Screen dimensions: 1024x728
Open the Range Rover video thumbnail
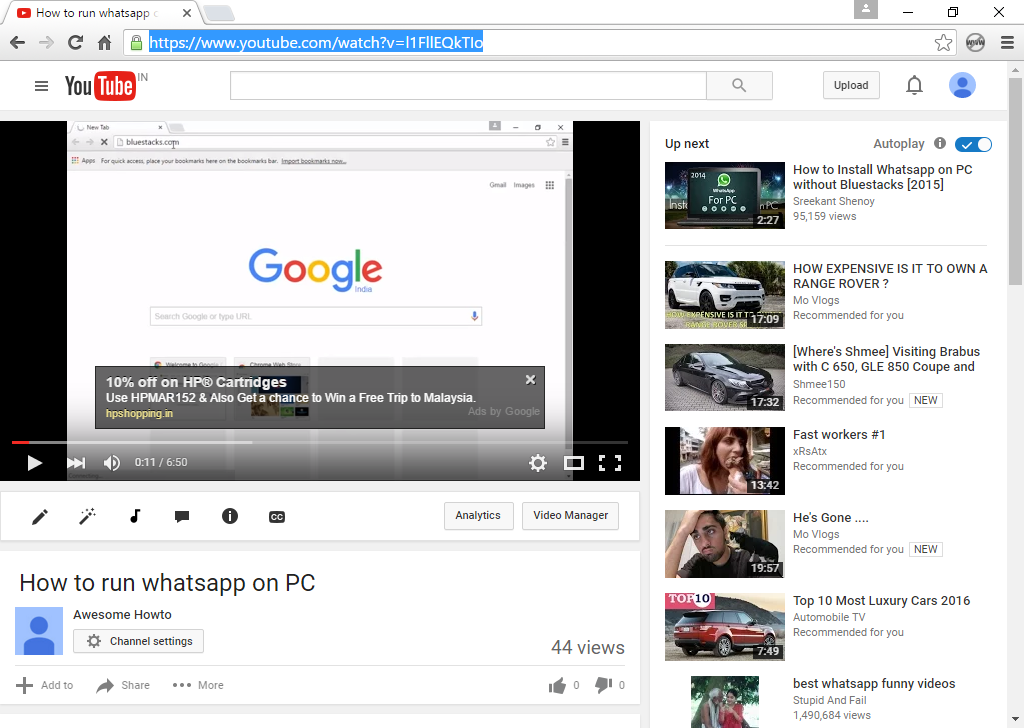[x=725, y=294]
